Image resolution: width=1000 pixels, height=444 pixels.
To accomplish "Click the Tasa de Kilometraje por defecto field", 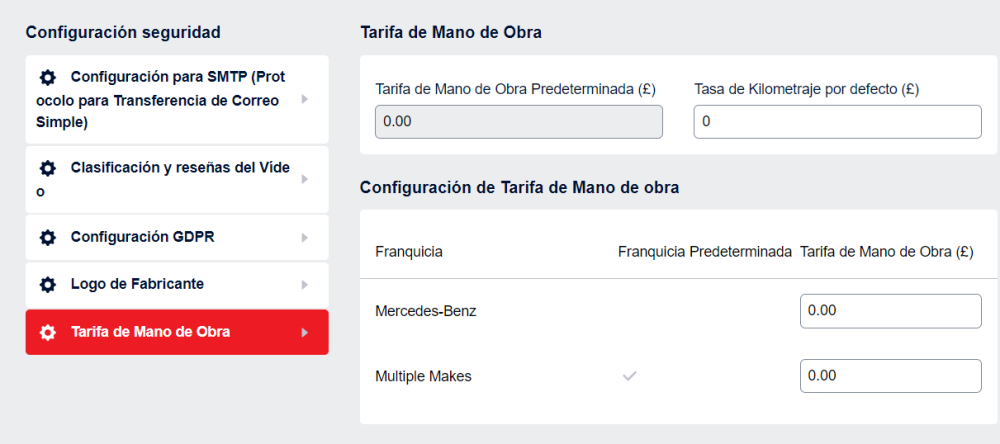I will pyautogui.click(x=837, y=122).
